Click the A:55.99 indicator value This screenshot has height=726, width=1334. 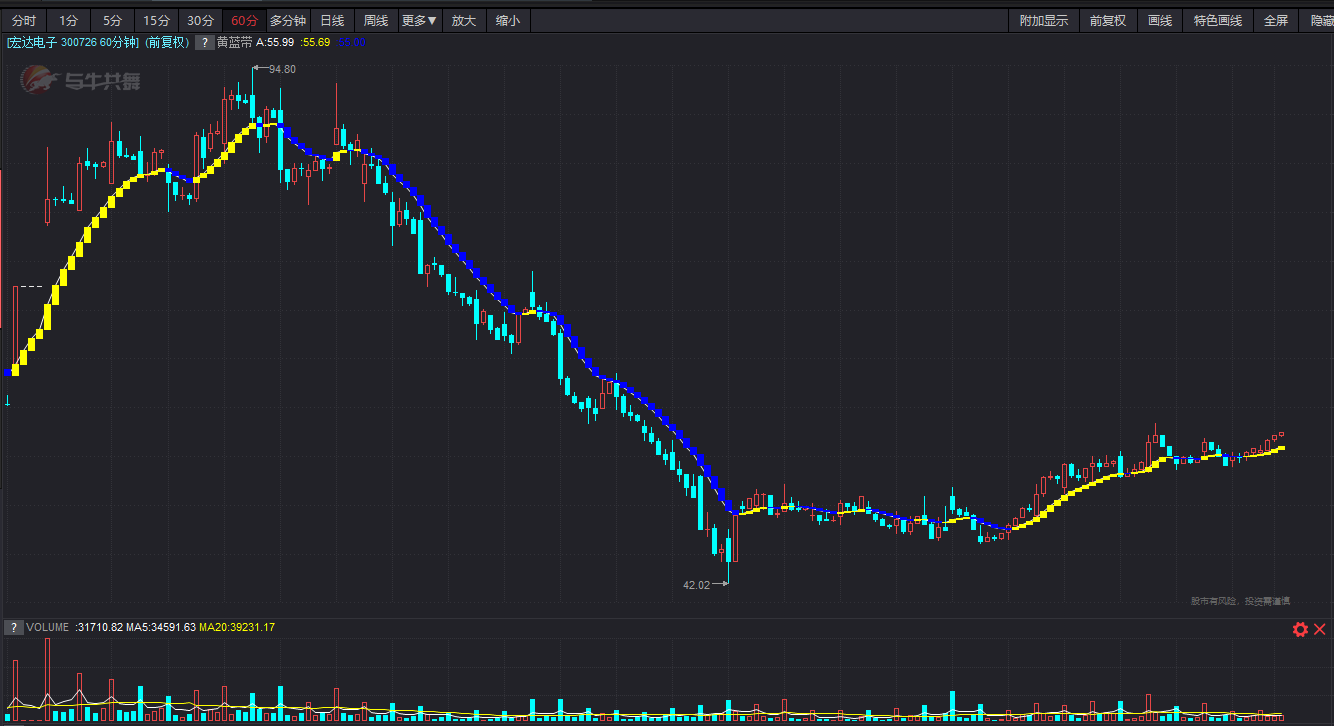pyautogui.click(x=275, y=42)
